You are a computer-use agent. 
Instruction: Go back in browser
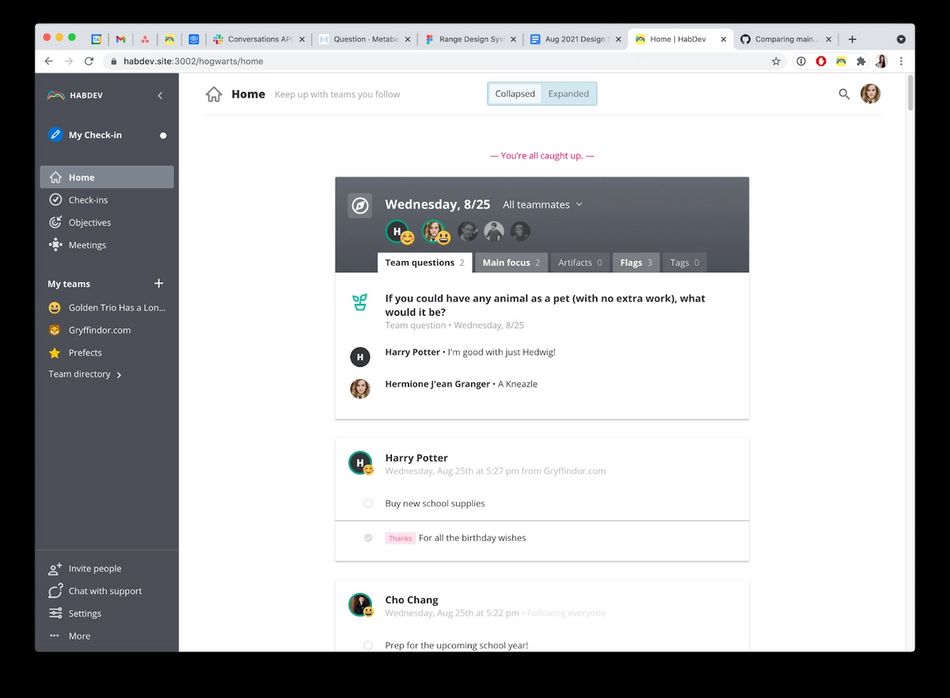pos(49,61)
